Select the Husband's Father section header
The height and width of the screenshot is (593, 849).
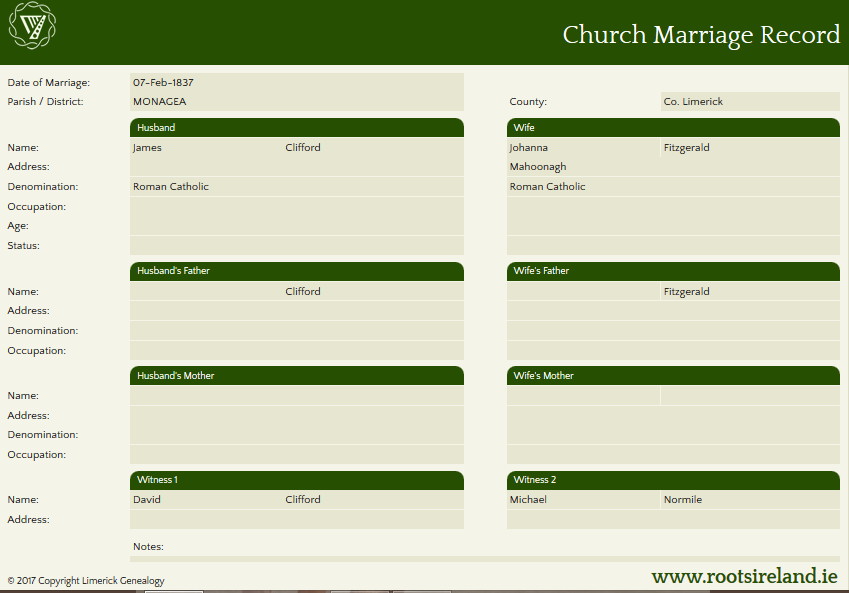(296, 271)
